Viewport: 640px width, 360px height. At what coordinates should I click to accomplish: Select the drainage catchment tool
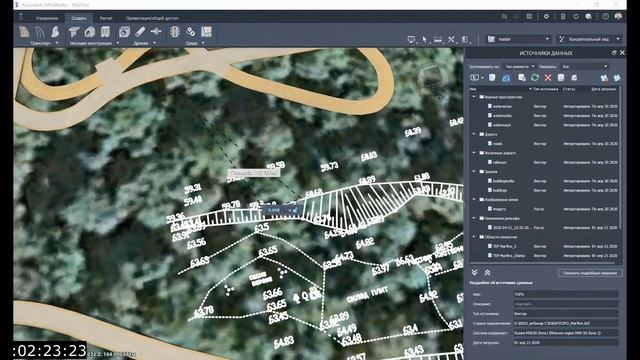pyautogui.click(x=124, y=32)
